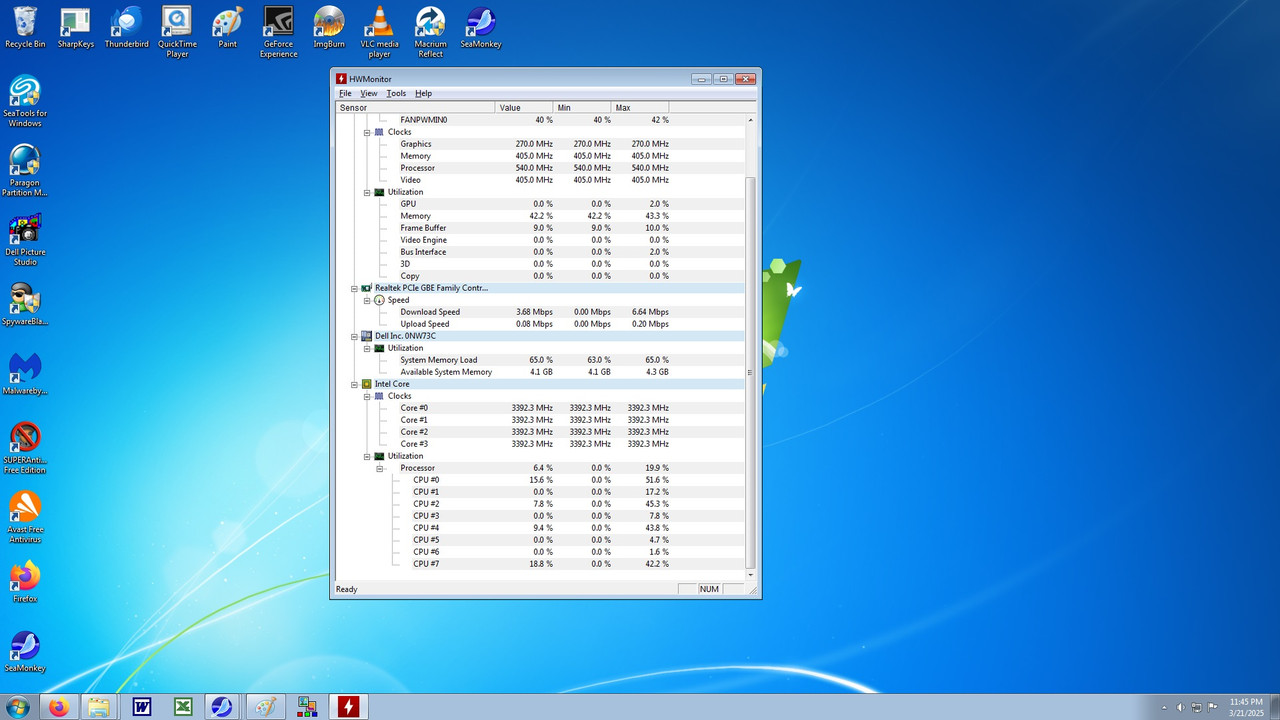Click the Speed gauge icon in sensor tree
1280x720 pixels.
click(379, 300)
